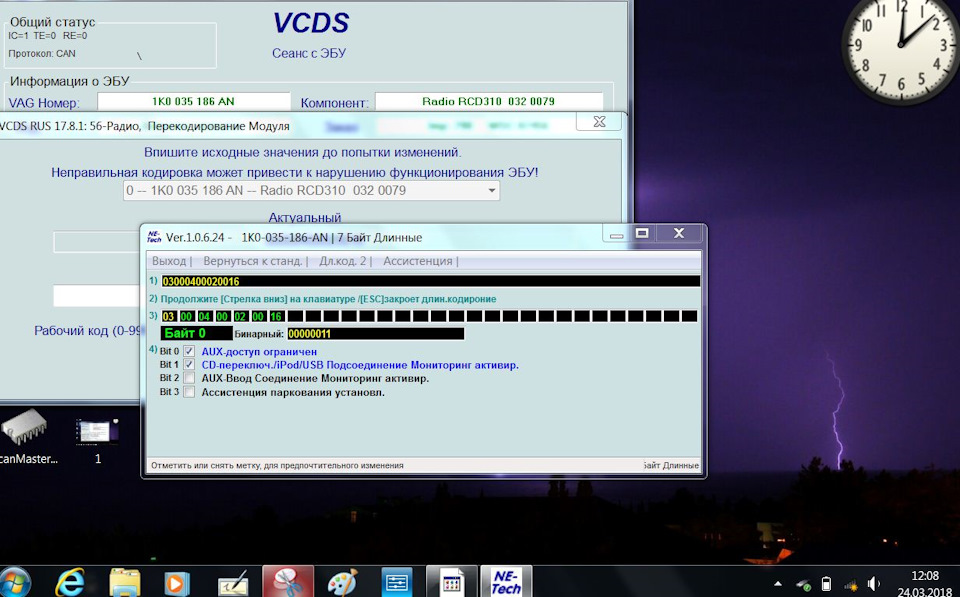Open Windows Explorer folder icon in taskbar
This screenshot has width=960, height=597.
point(124,582)
